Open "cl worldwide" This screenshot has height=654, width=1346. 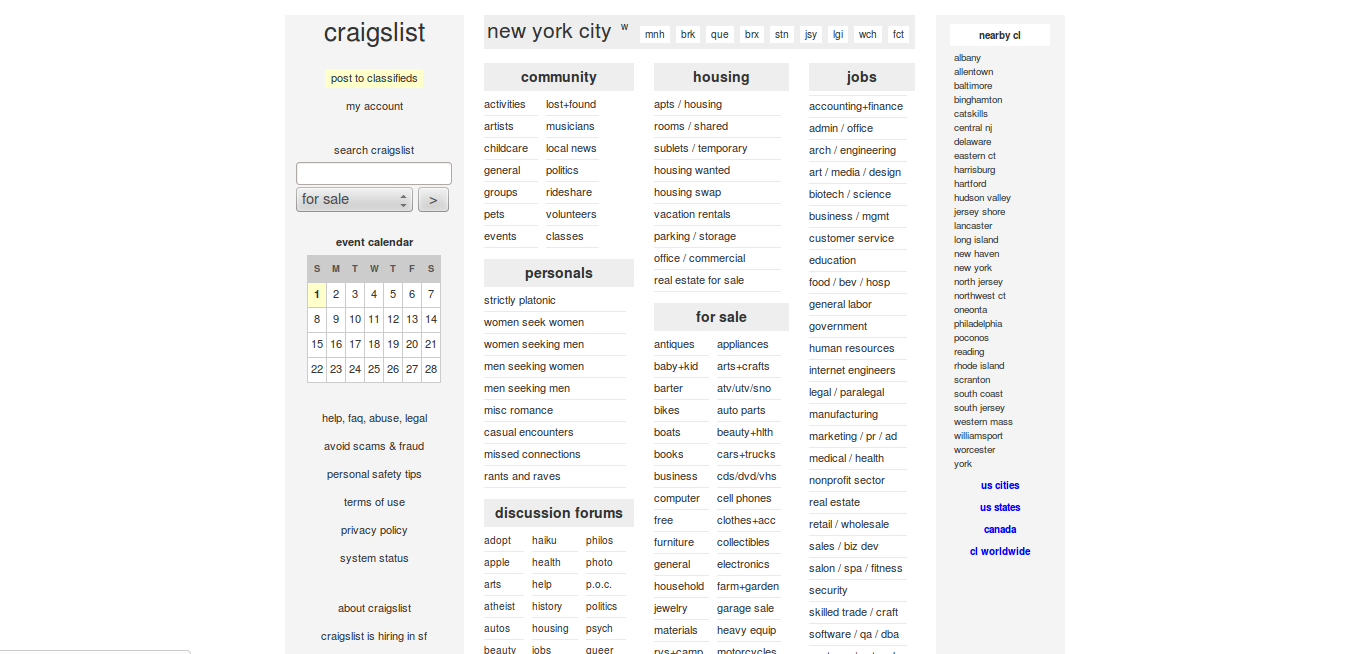[1000, 551]
